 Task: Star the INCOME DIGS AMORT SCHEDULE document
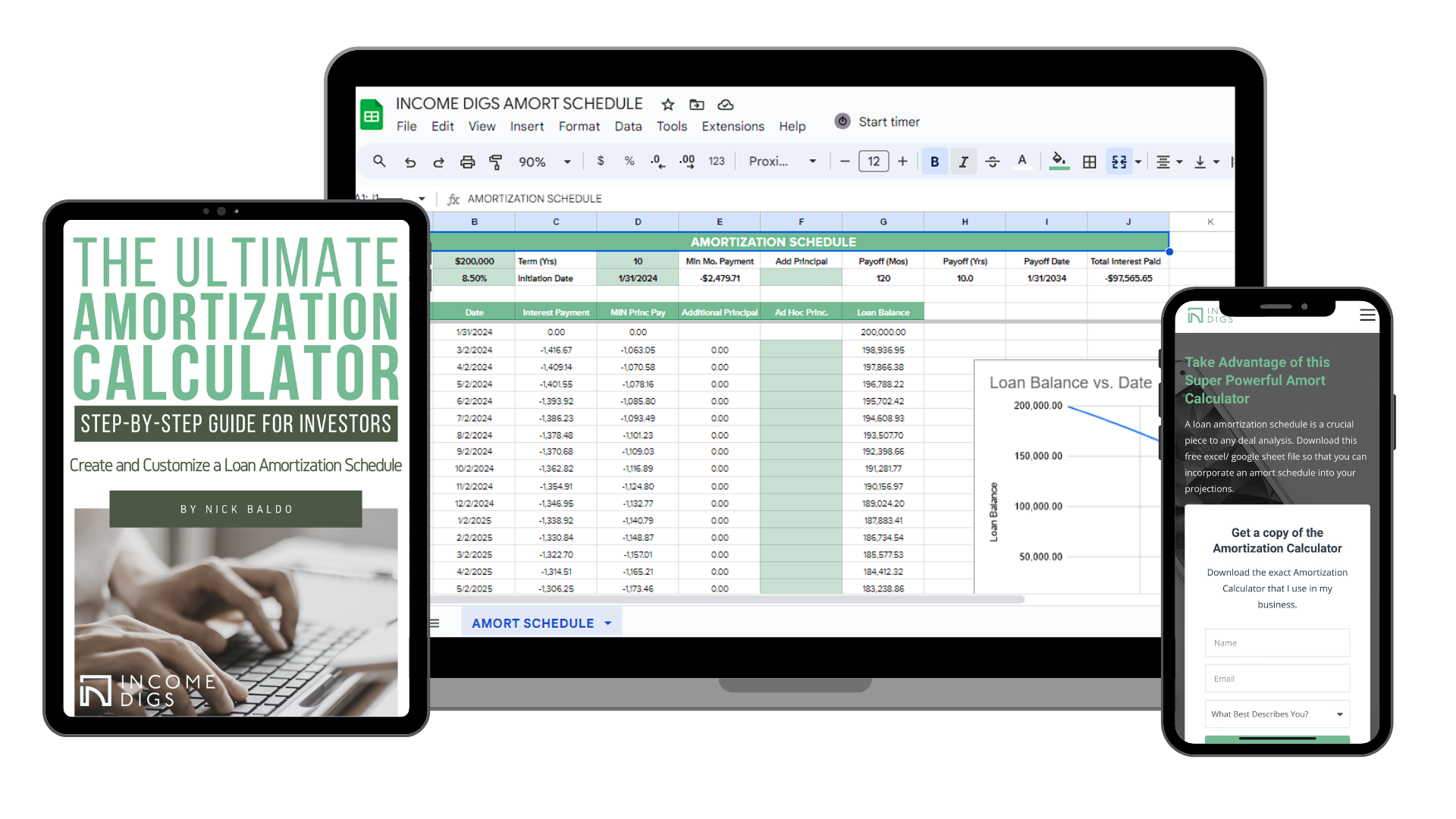pyautogui.click(x=667, y=105)
